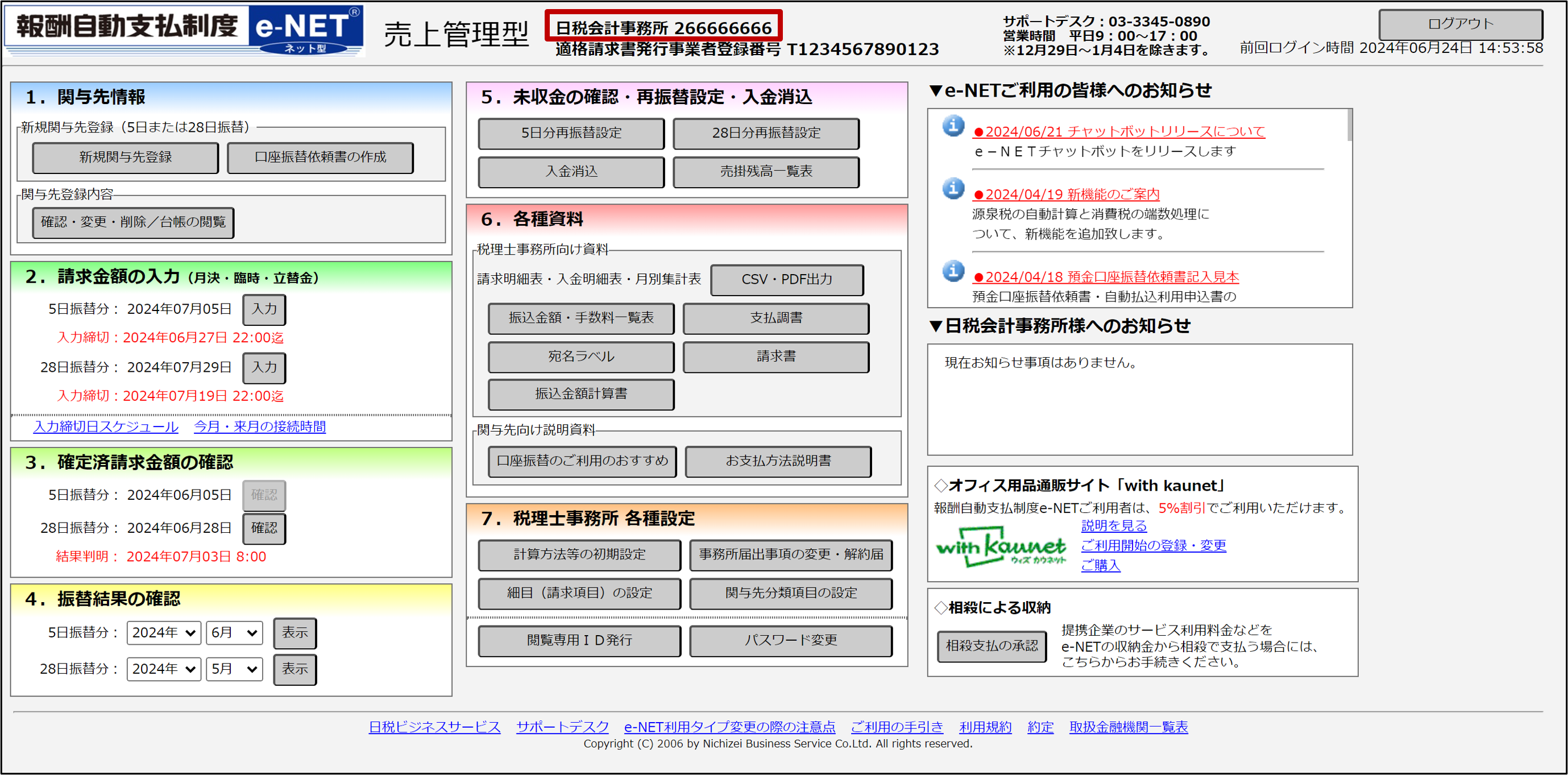Click the info icon beside 預金口座振替依頼書記入見本
1568x775 pixels.
point(953,271)
